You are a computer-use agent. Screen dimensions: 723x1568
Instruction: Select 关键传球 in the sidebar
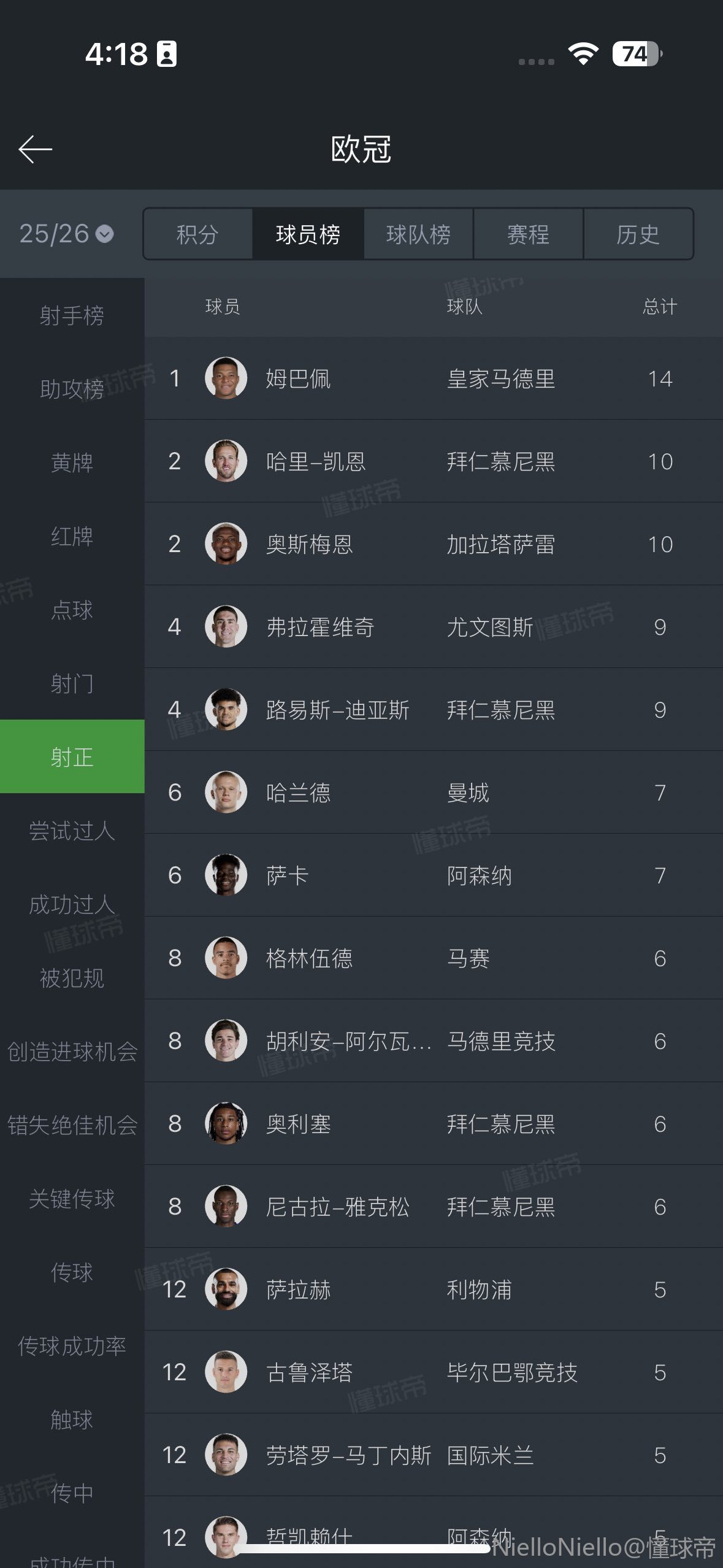tap(72, 1199)
